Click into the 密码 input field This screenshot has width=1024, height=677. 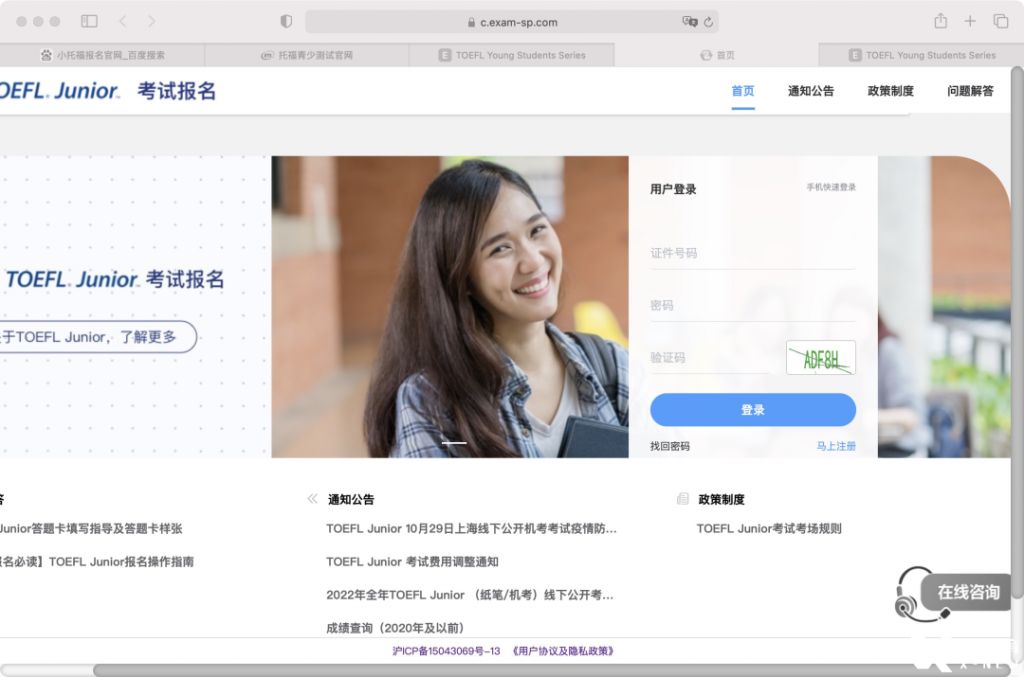(752, 305)
